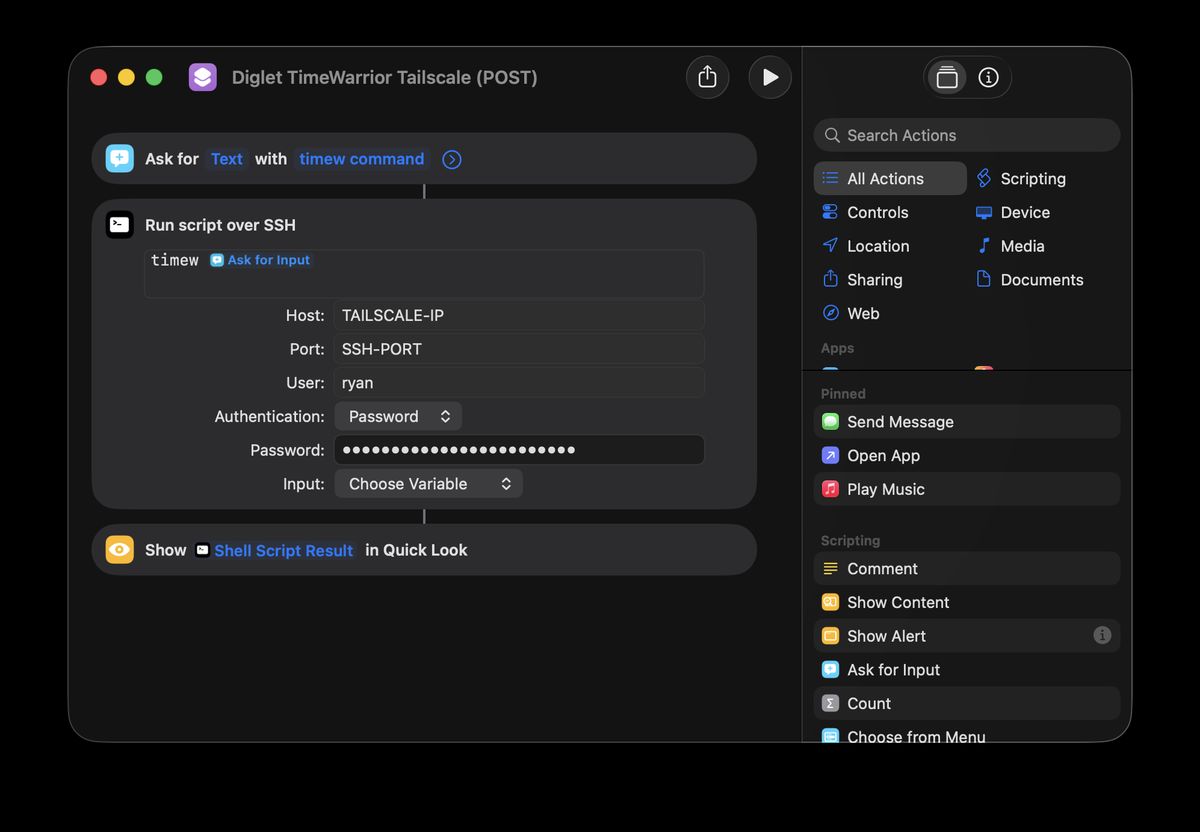
Task: Switch to the action library panel view
Action: [x=946, y=76]
